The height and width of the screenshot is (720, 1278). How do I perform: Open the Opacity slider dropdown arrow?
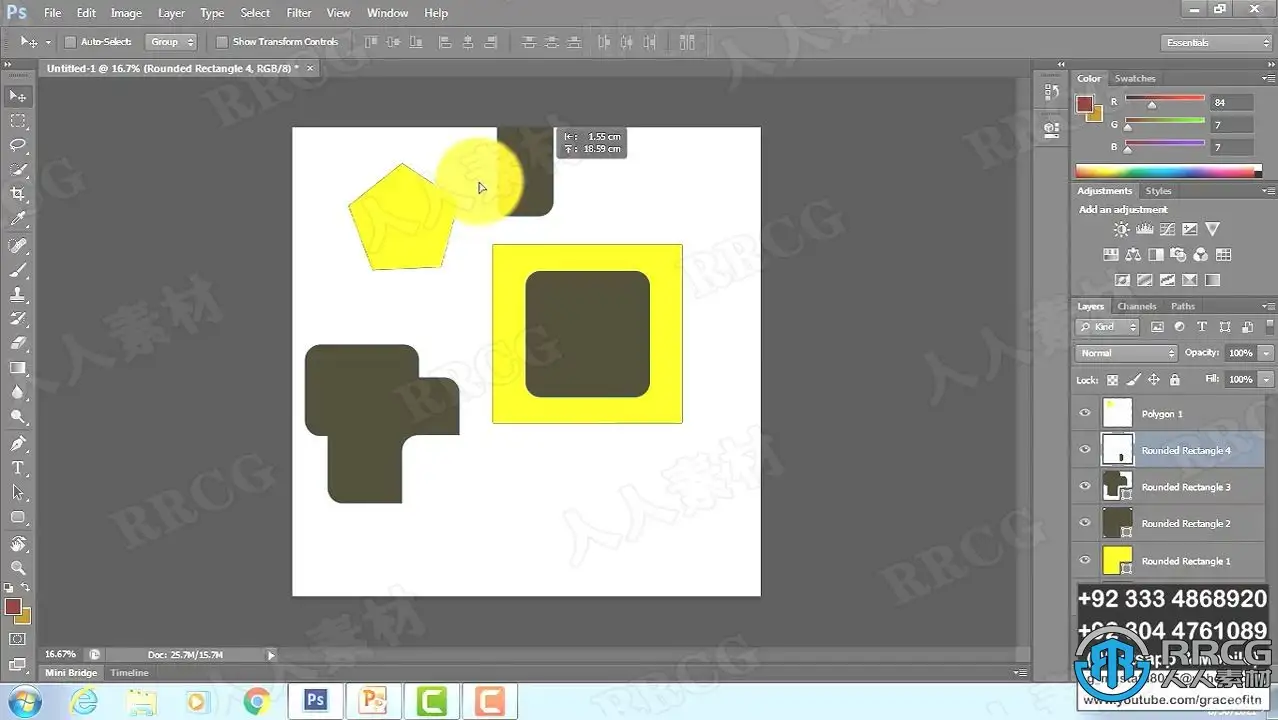[x=1267, y=353]
